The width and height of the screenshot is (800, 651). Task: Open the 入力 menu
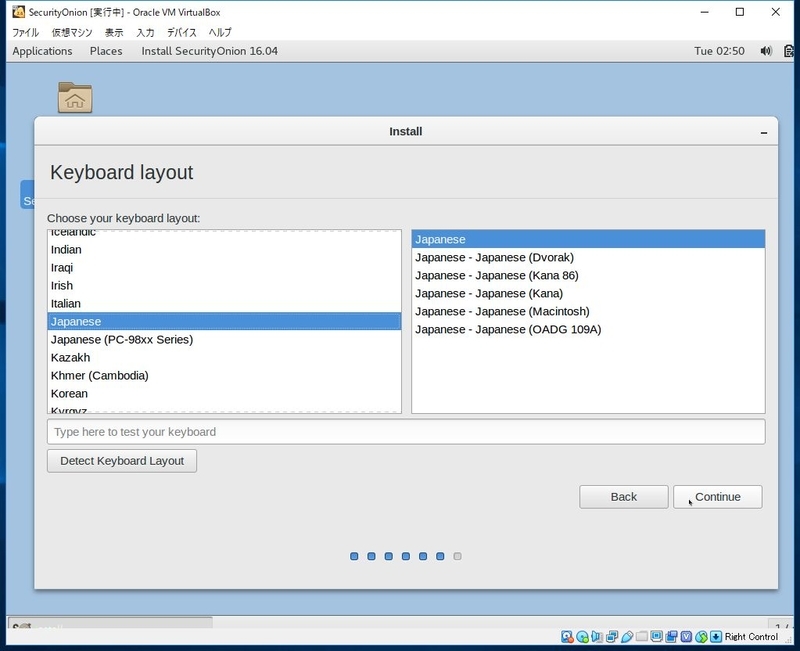tap(145, 32)
